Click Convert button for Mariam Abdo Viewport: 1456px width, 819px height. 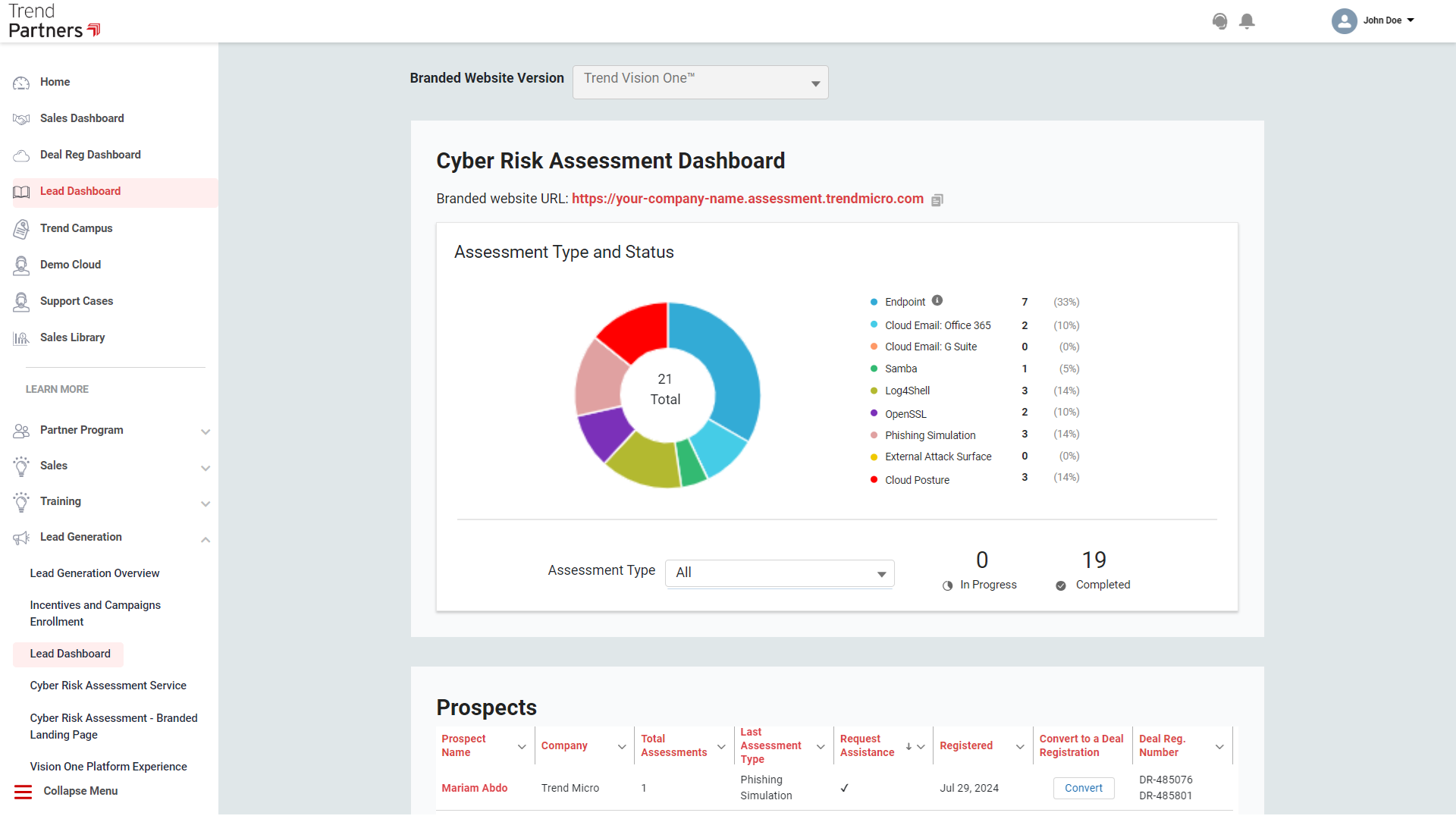point(1083,788)
